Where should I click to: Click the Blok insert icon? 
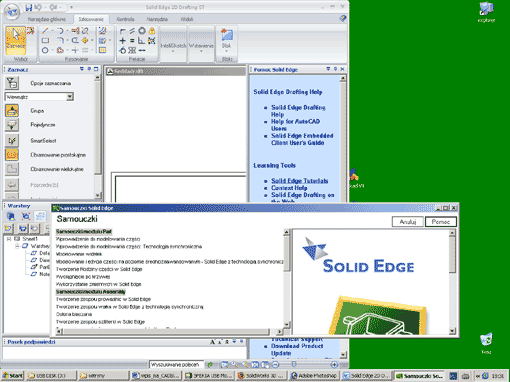(x=226, y=39)
